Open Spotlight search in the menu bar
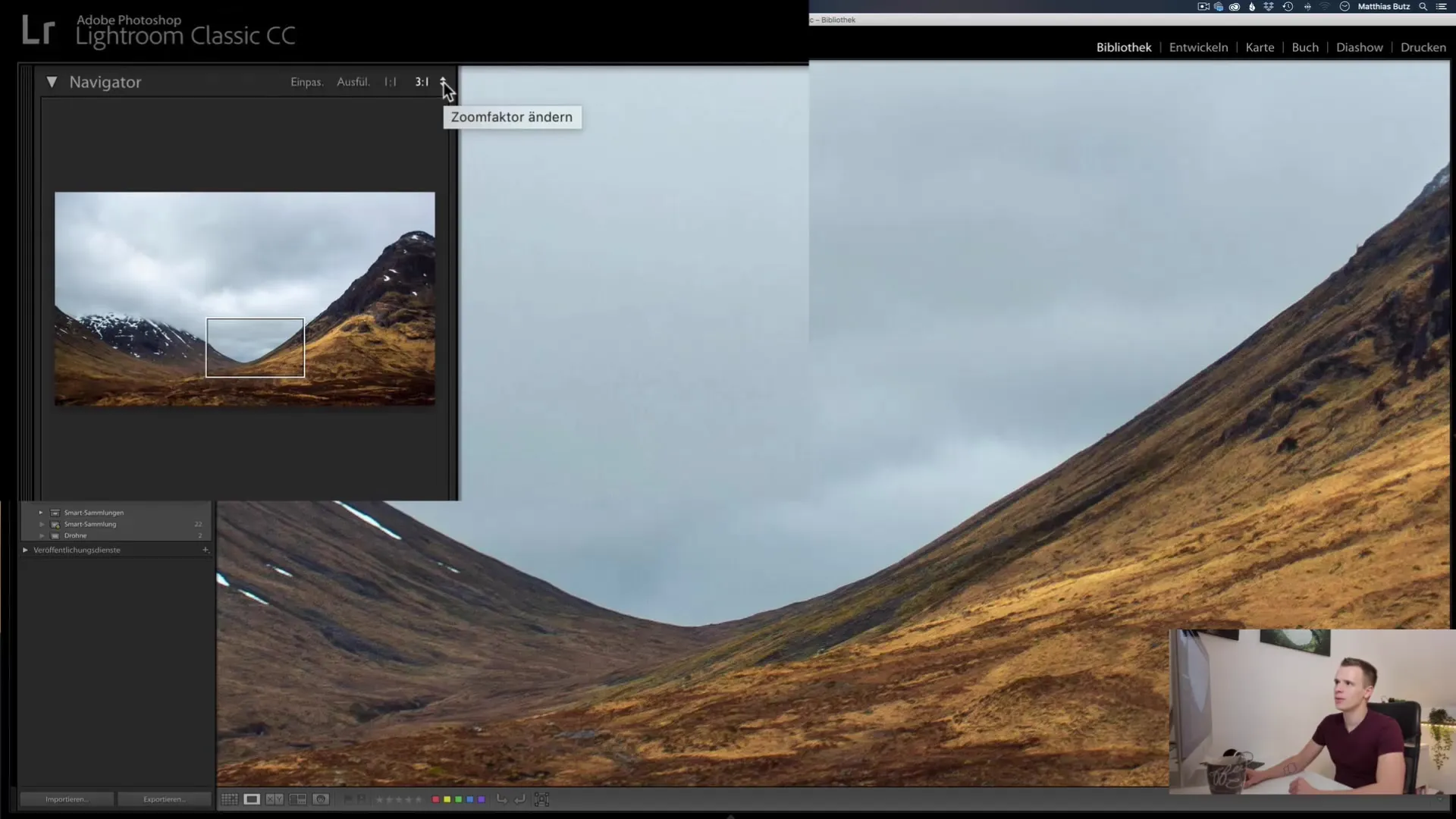Screen dimensions: 1456x819 tap(1423, 7)
